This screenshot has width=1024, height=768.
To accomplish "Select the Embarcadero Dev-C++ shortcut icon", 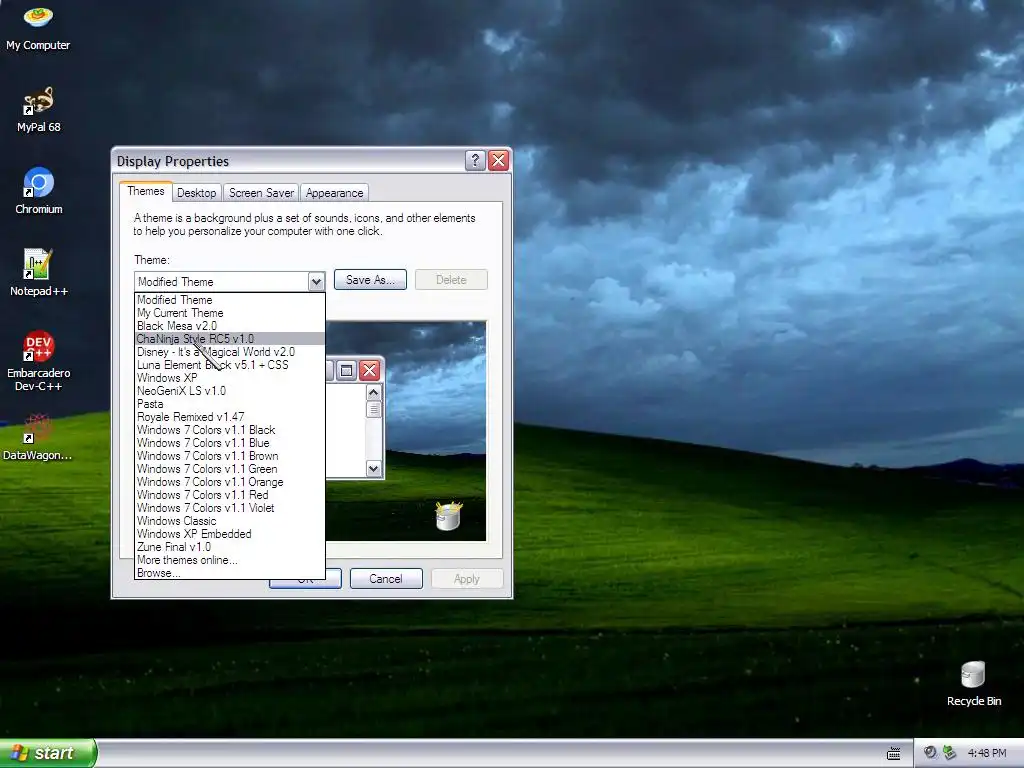I will tap(38, 360).
